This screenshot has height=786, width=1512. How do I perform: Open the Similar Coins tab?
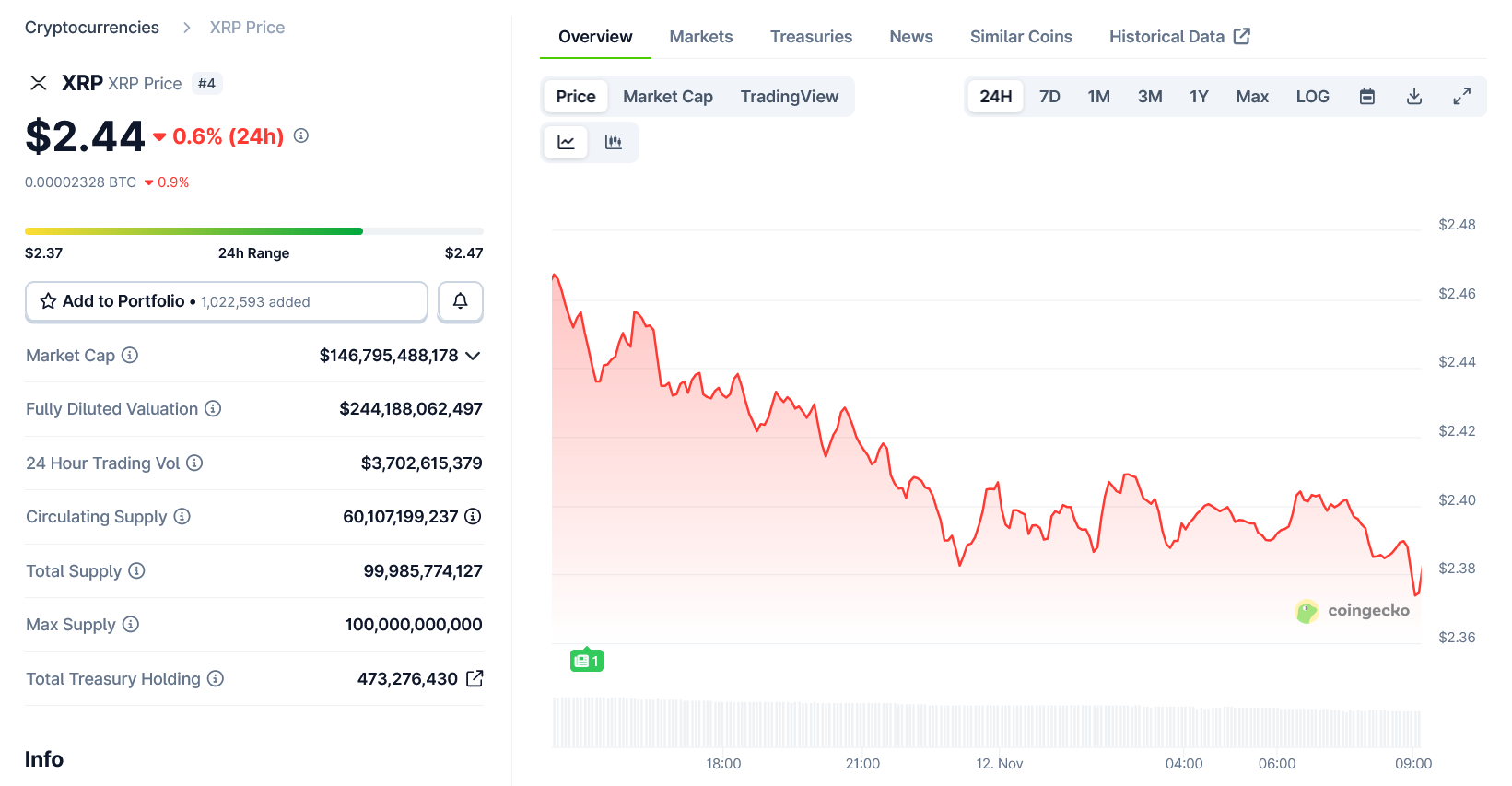[x=1021, y=37]
